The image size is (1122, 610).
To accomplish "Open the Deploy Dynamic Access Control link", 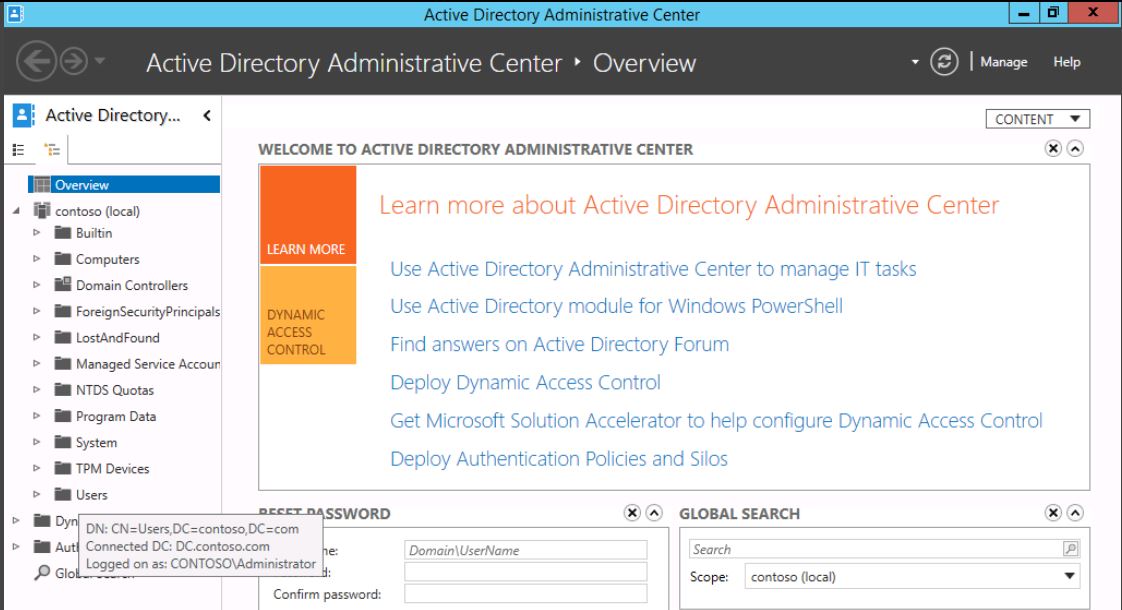I will pos(525,382).
